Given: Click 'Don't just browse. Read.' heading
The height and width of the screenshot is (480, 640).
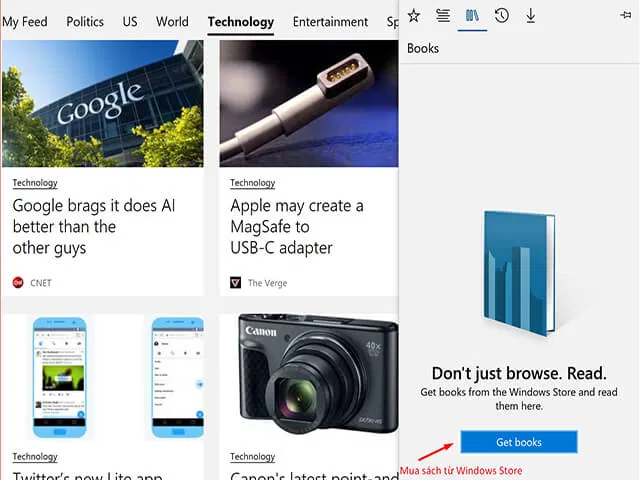Looking at the screenshot, I should tap(519, 373).
